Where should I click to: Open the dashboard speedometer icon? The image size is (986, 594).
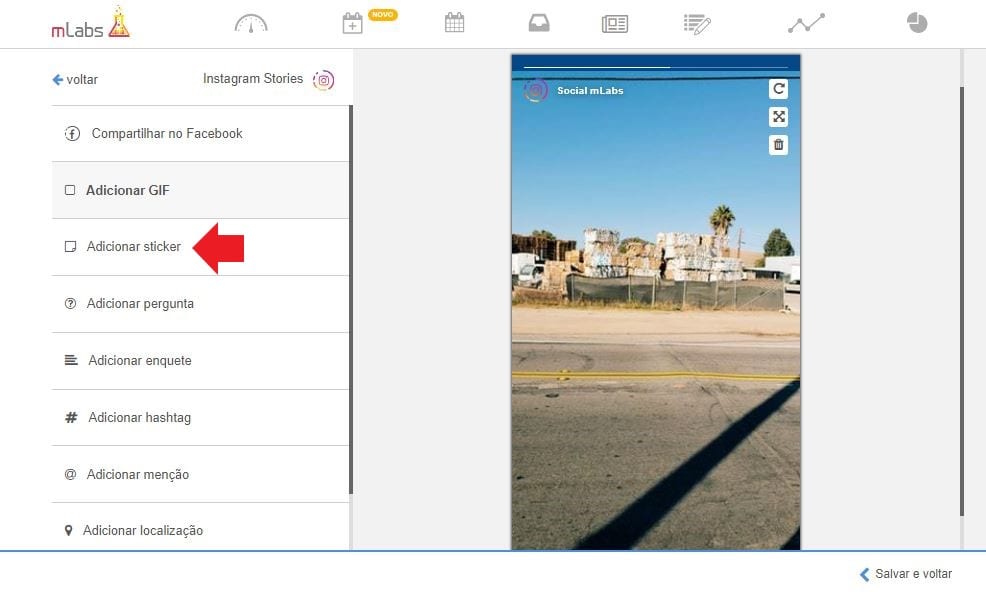(x=251, y=24)
